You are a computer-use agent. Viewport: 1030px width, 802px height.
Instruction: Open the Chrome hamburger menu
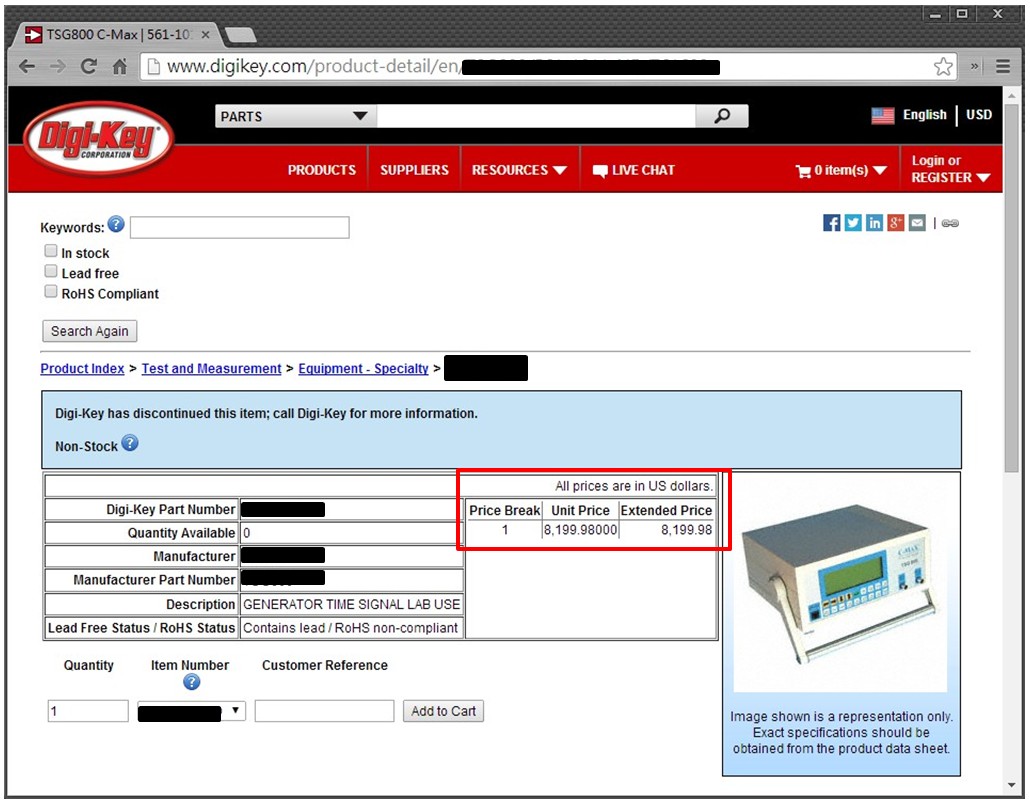pyautogui.click(x=1002, y=66)
